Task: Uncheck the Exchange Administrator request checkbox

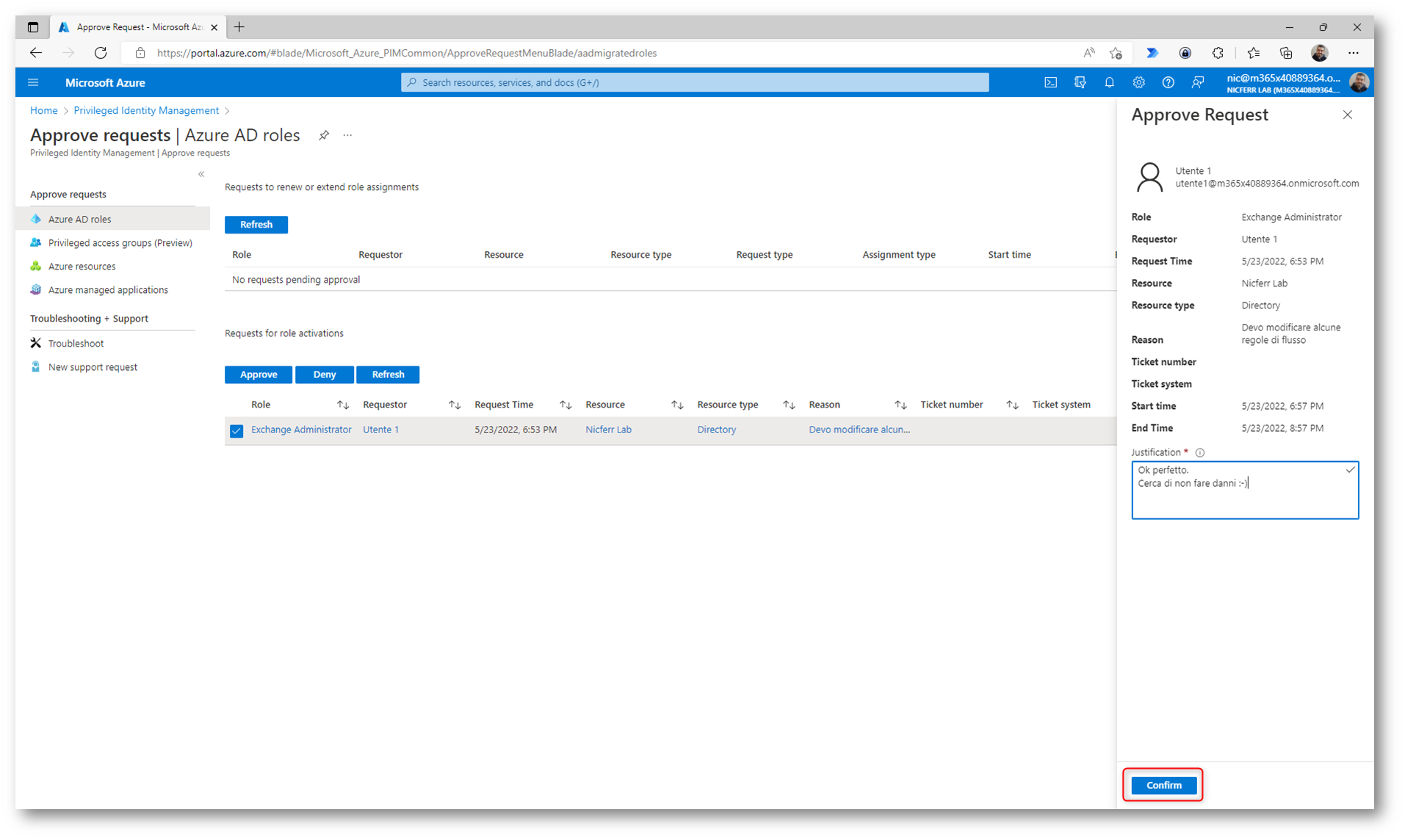Action: pyautogui.click(x=236, y=431)
